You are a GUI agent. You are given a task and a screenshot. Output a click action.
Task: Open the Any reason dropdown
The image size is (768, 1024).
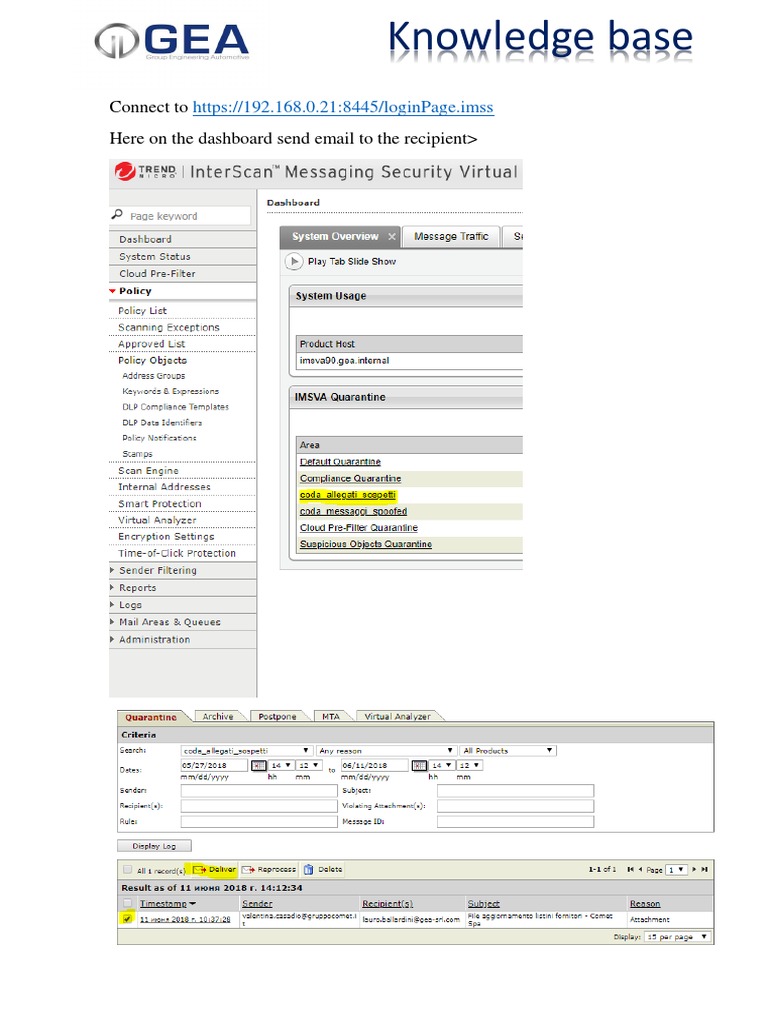pos(386,750)
